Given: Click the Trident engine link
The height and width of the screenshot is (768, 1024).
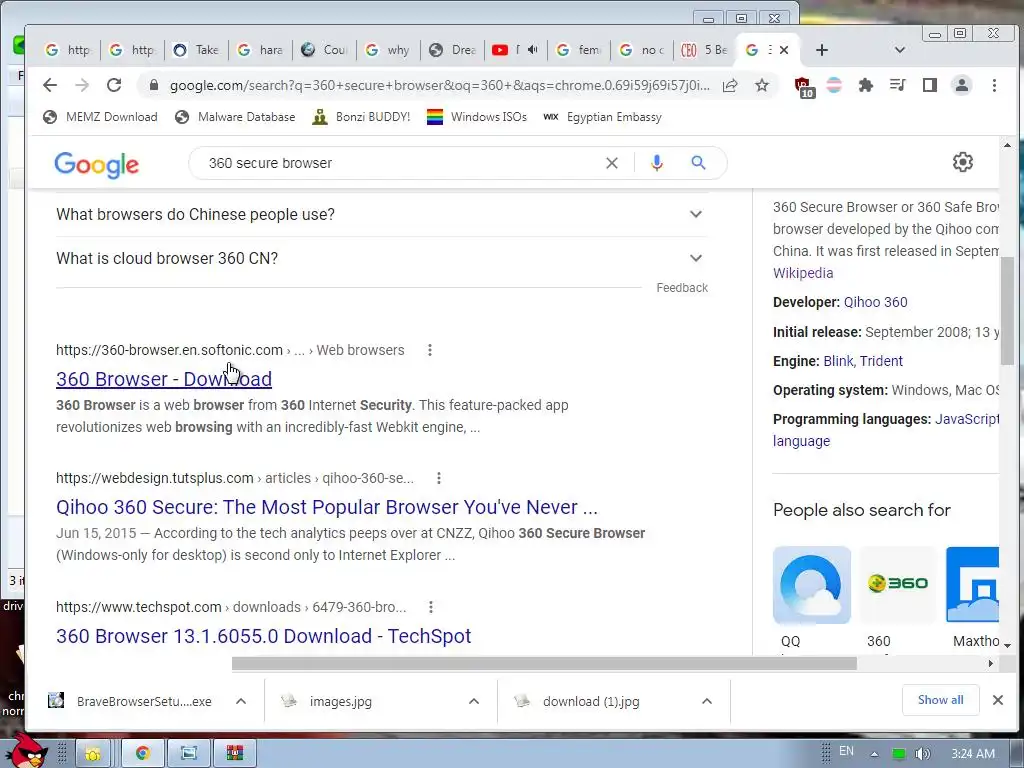Looking at the screenshot, I should click(881, 361).
